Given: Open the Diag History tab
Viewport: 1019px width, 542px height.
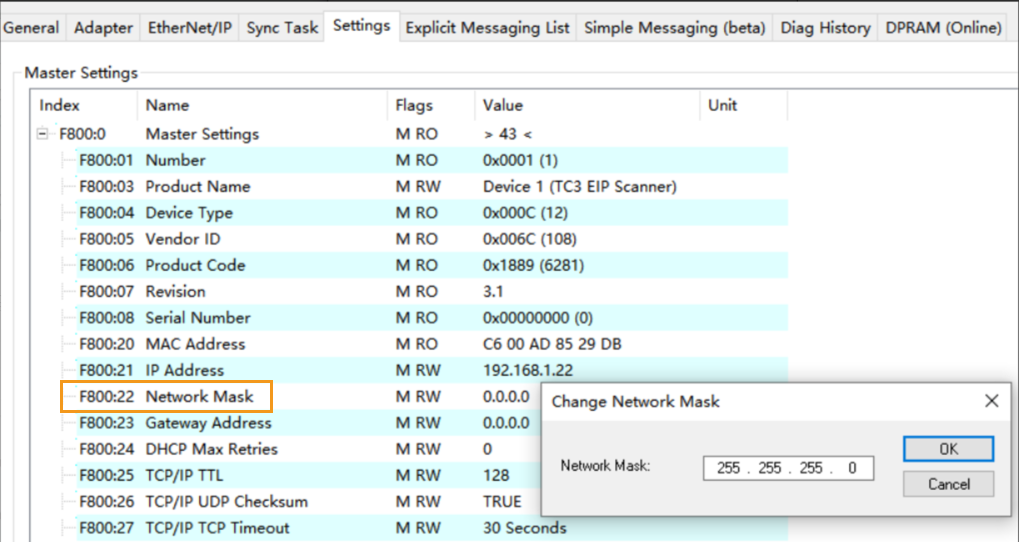Looking at the screenshot, I should click(x=825, y=28).
